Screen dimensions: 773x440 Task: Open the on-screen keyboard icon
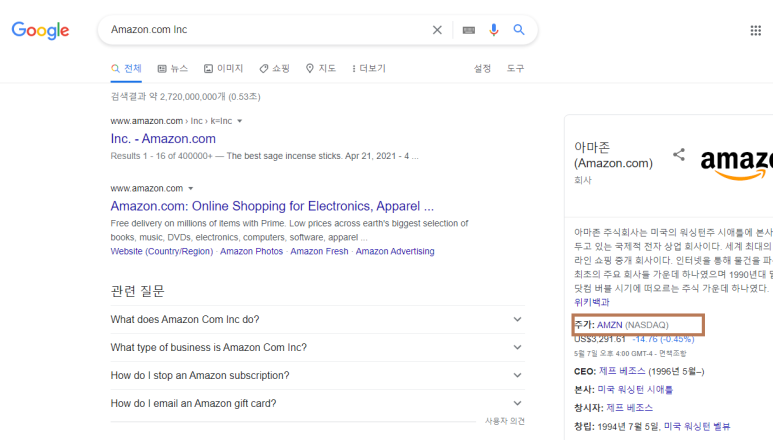[468, 30]
